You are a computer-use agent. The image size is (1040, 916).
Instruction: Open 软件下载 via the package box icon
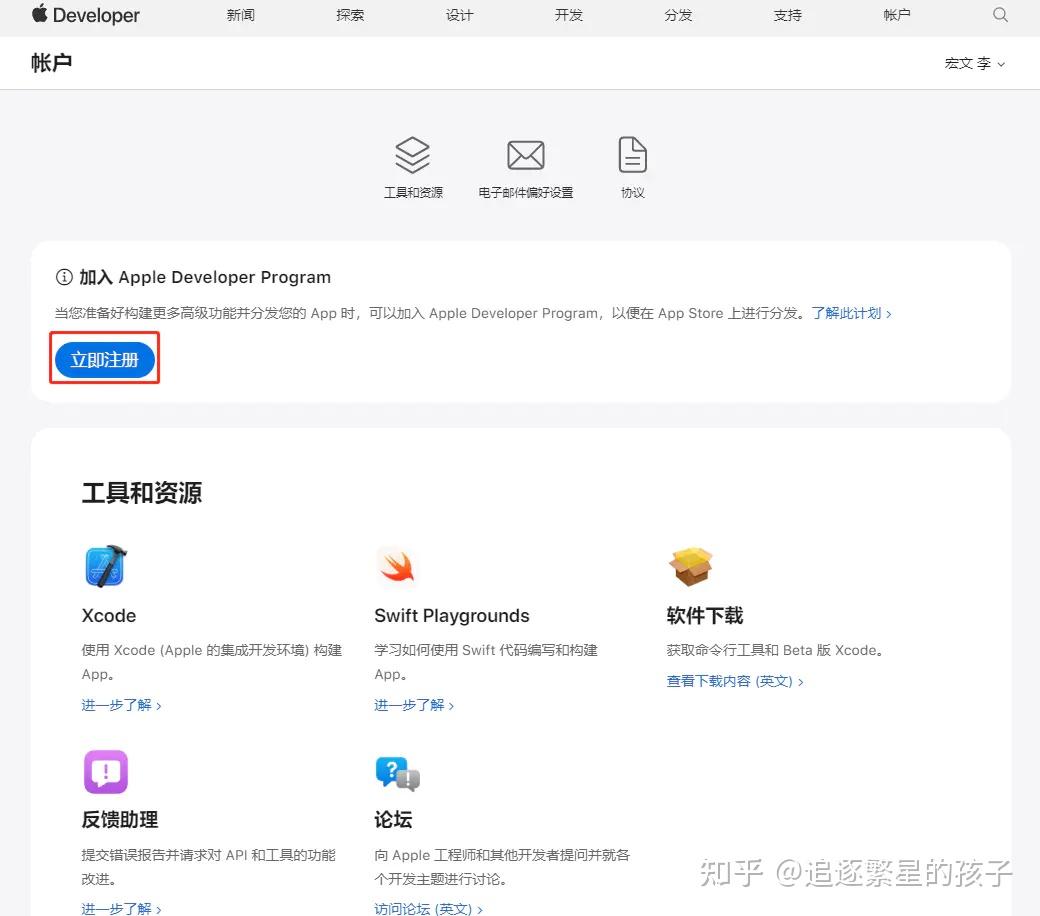692,565
